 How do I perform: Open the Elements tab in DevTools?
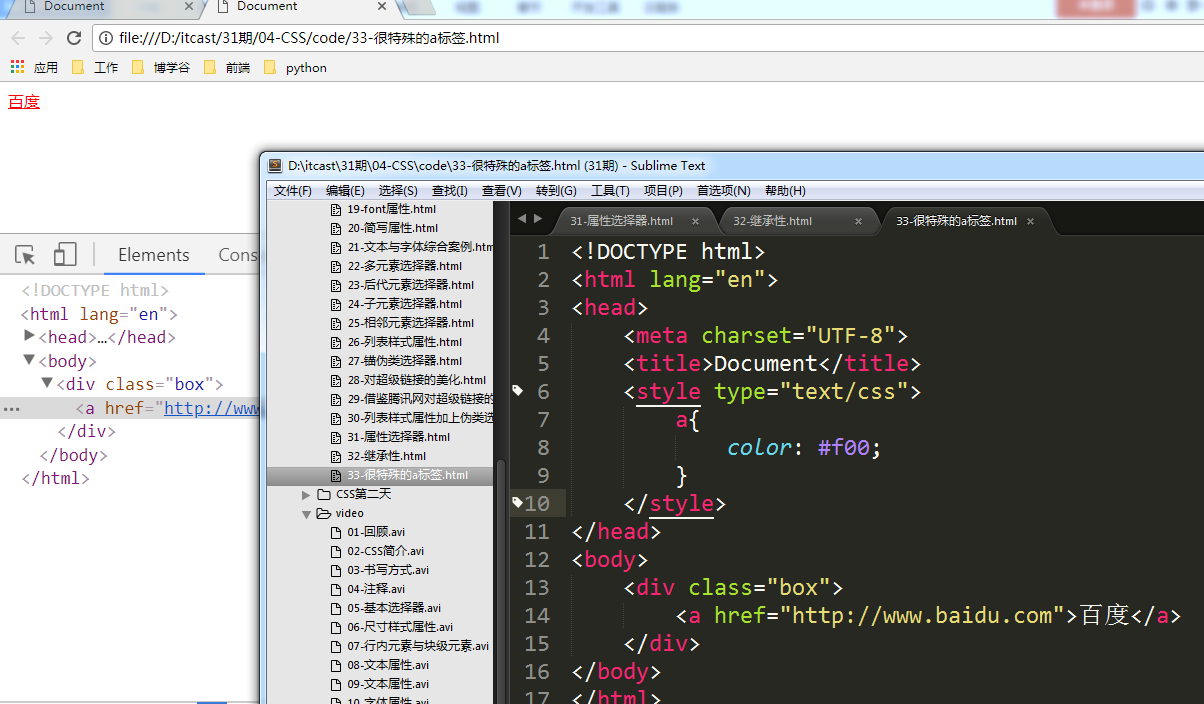point(153,255)
